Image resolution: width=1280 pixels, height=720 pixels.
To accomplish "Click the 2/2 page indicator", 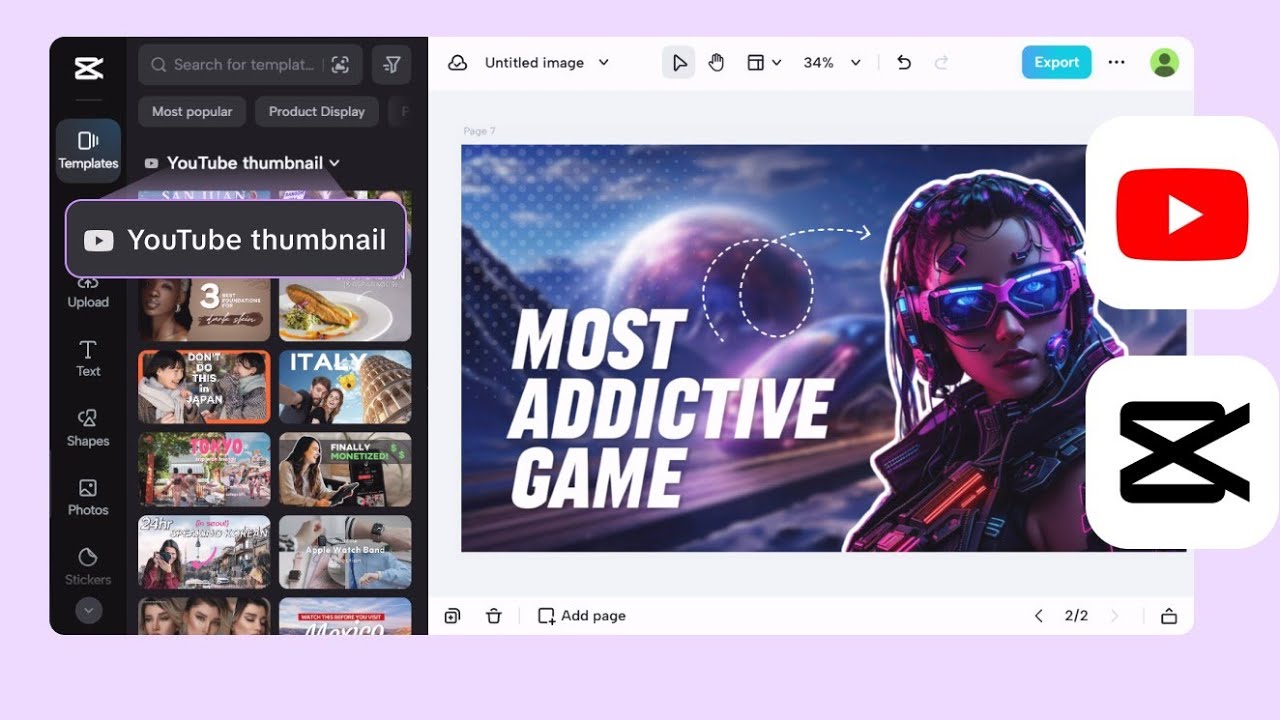I will pyautogui.click(x=1076, y=616).
